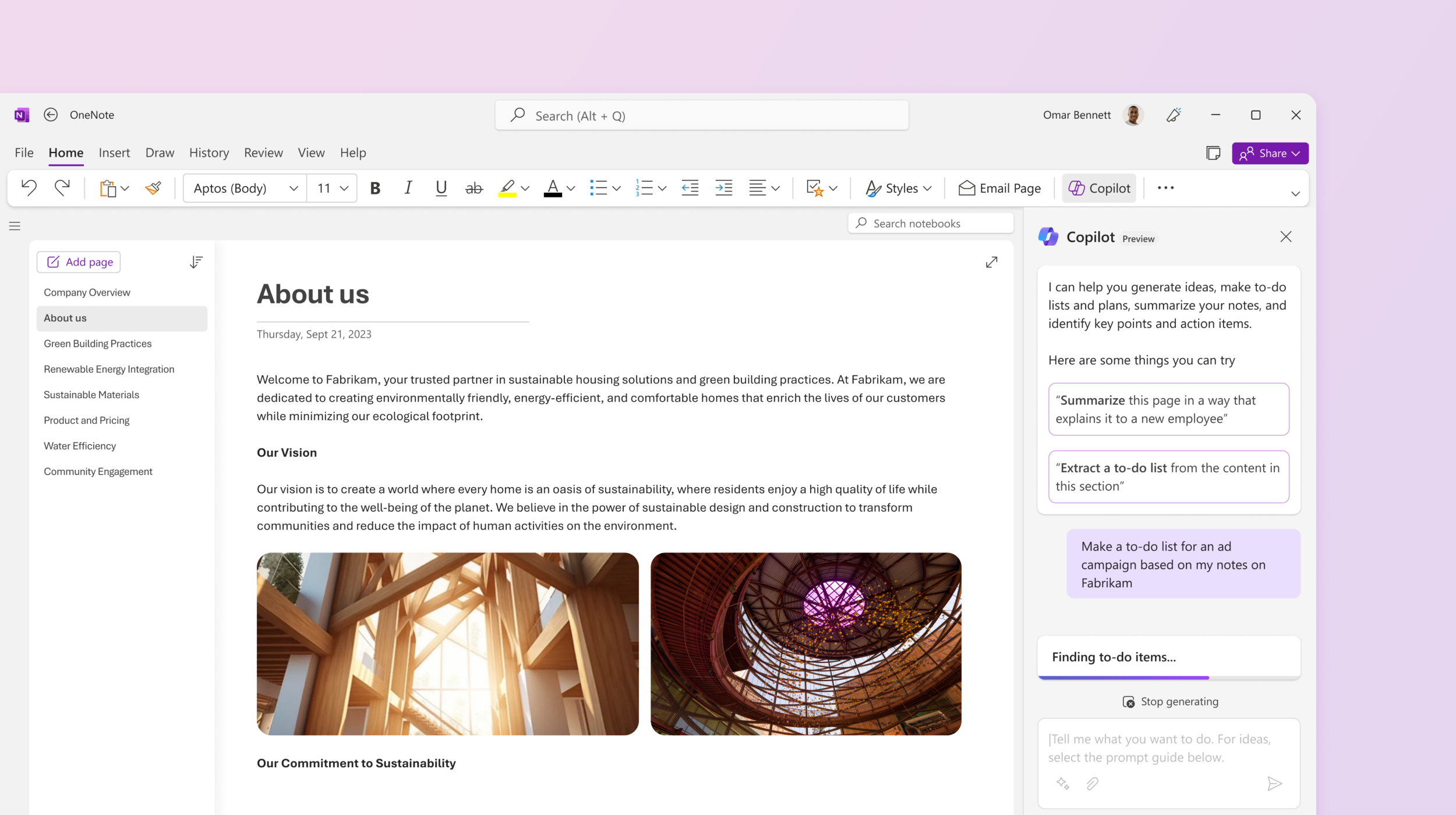This screenshot has width=1456, height=815.
Task: Select the Draw menu tab
Action: point(159,152)
